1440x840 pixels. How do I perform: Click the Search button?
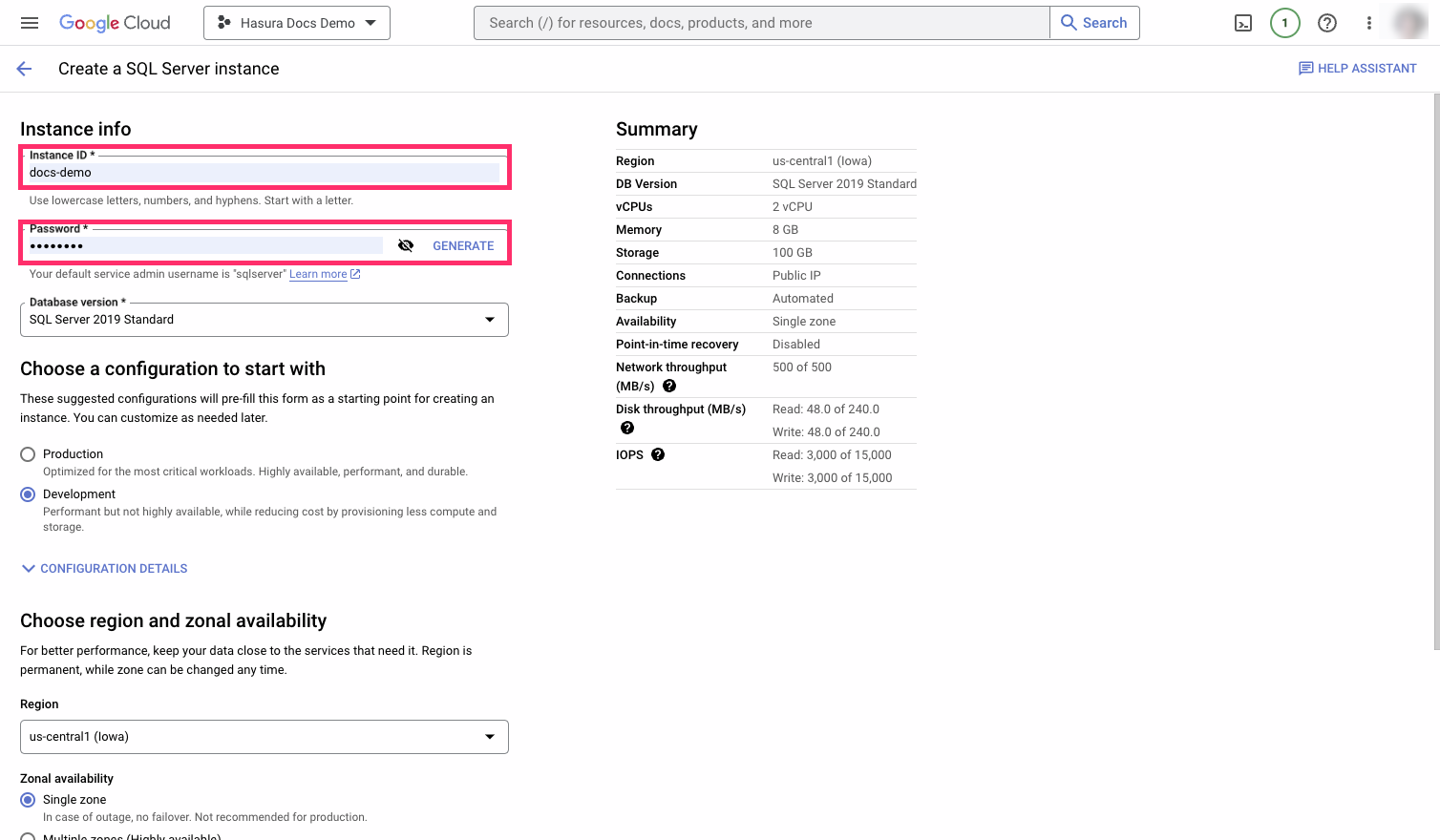1094,23
